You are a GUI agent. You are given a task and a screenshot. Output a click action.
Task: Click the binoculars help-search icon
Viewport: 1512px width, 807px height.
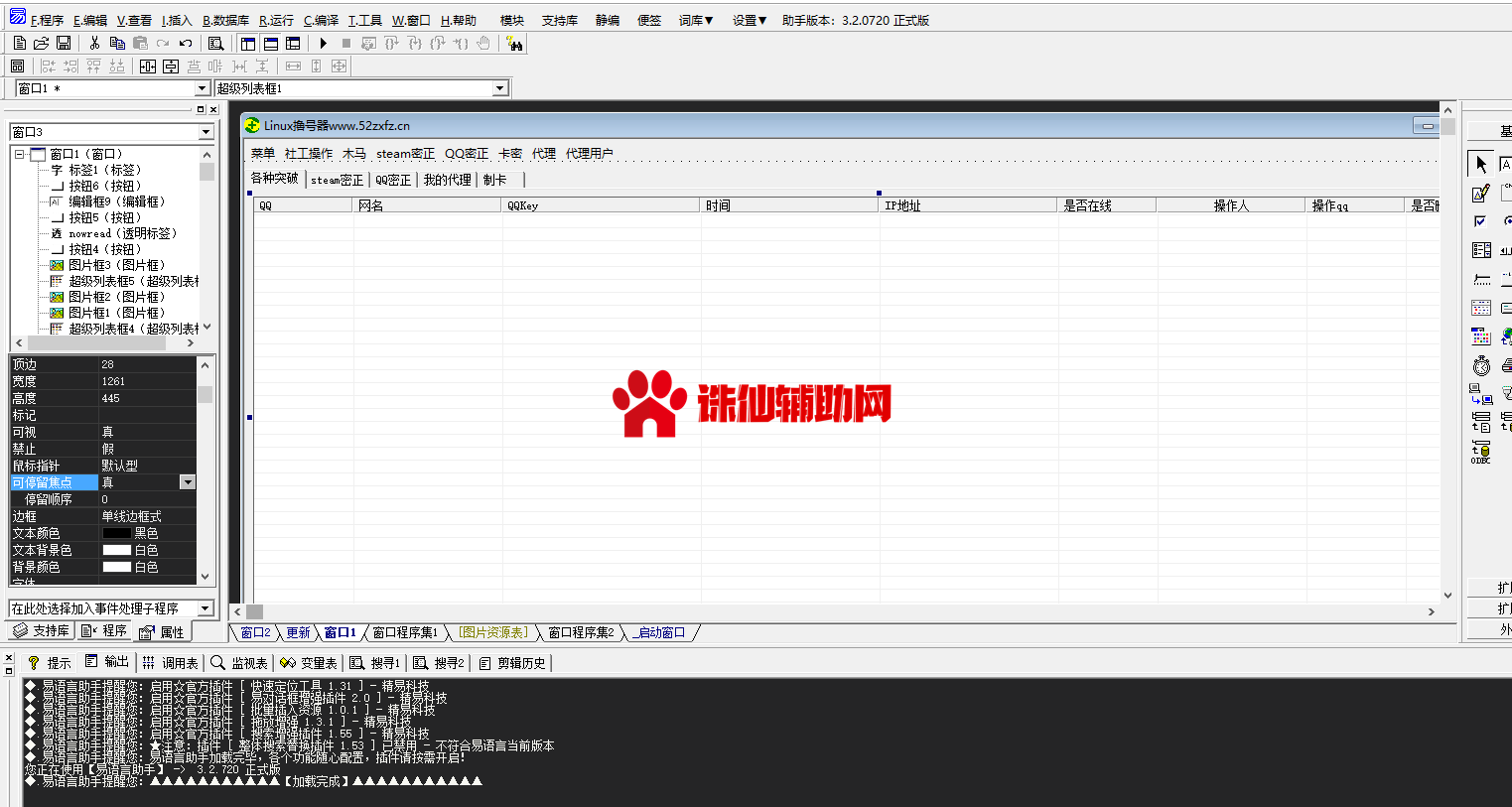coord(514,44)
